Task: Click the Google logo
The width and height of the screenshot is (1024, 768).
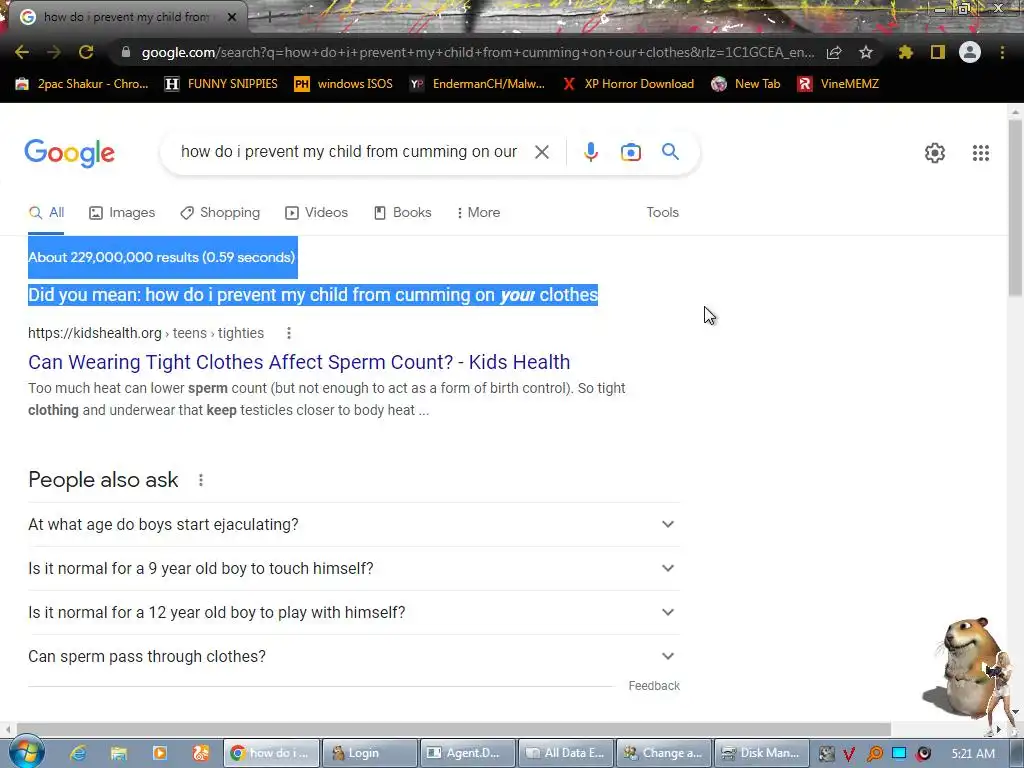Action: click(69, 153)
